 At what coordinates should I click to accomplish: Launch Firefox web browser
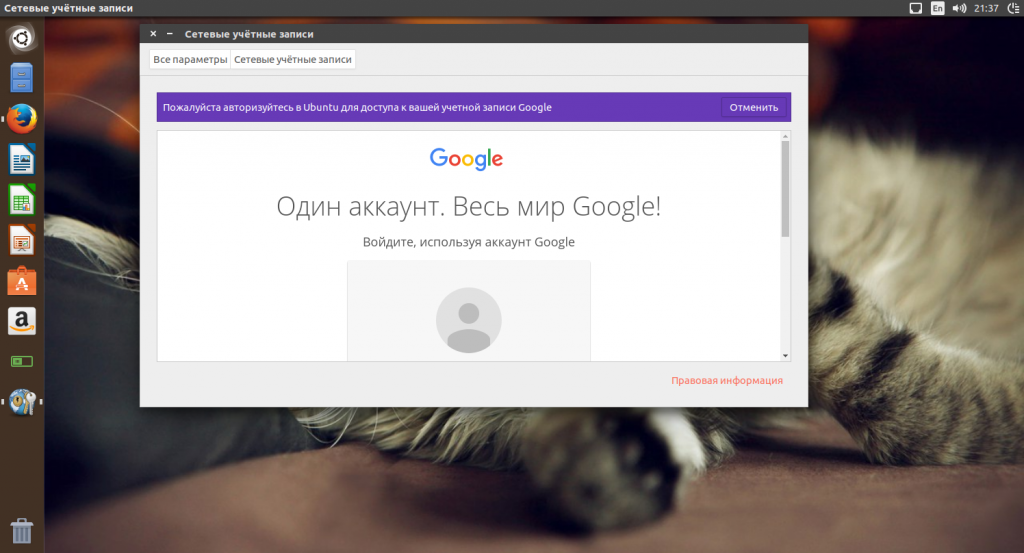tap(22, 119)
